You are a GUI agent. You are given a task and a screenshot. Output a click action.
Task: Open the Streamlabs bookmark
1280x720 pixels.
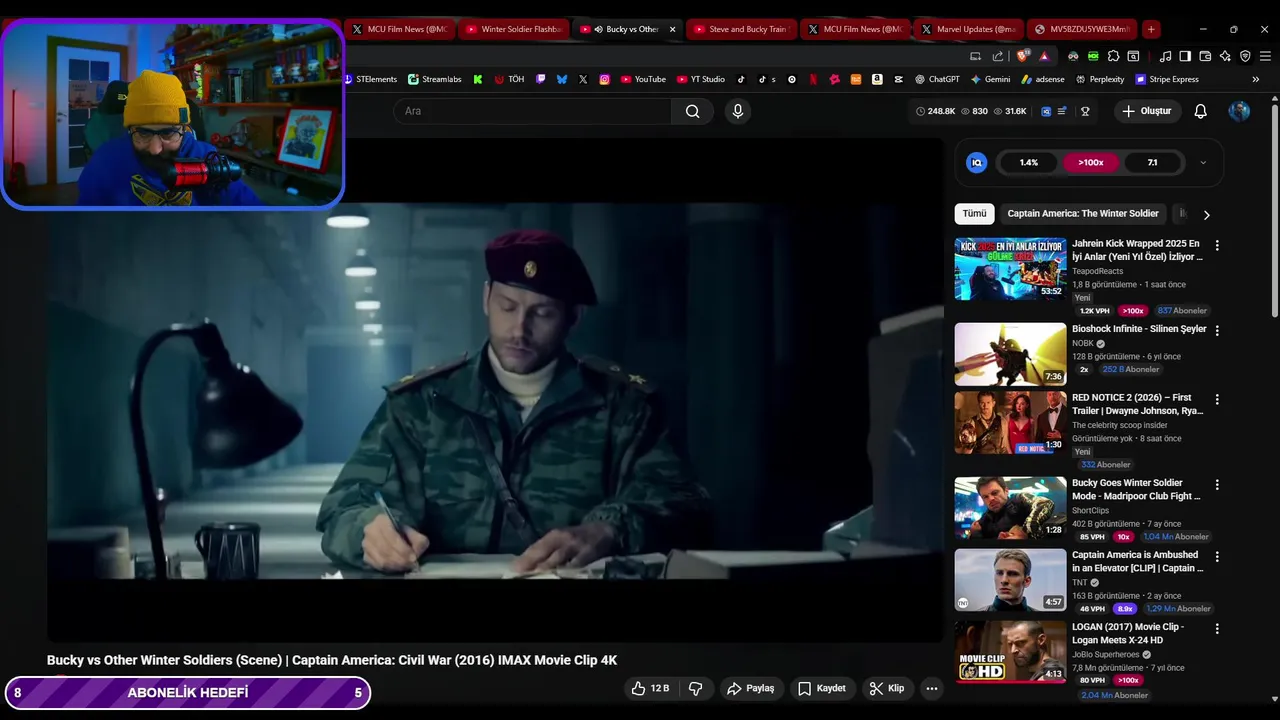(434, 79)
